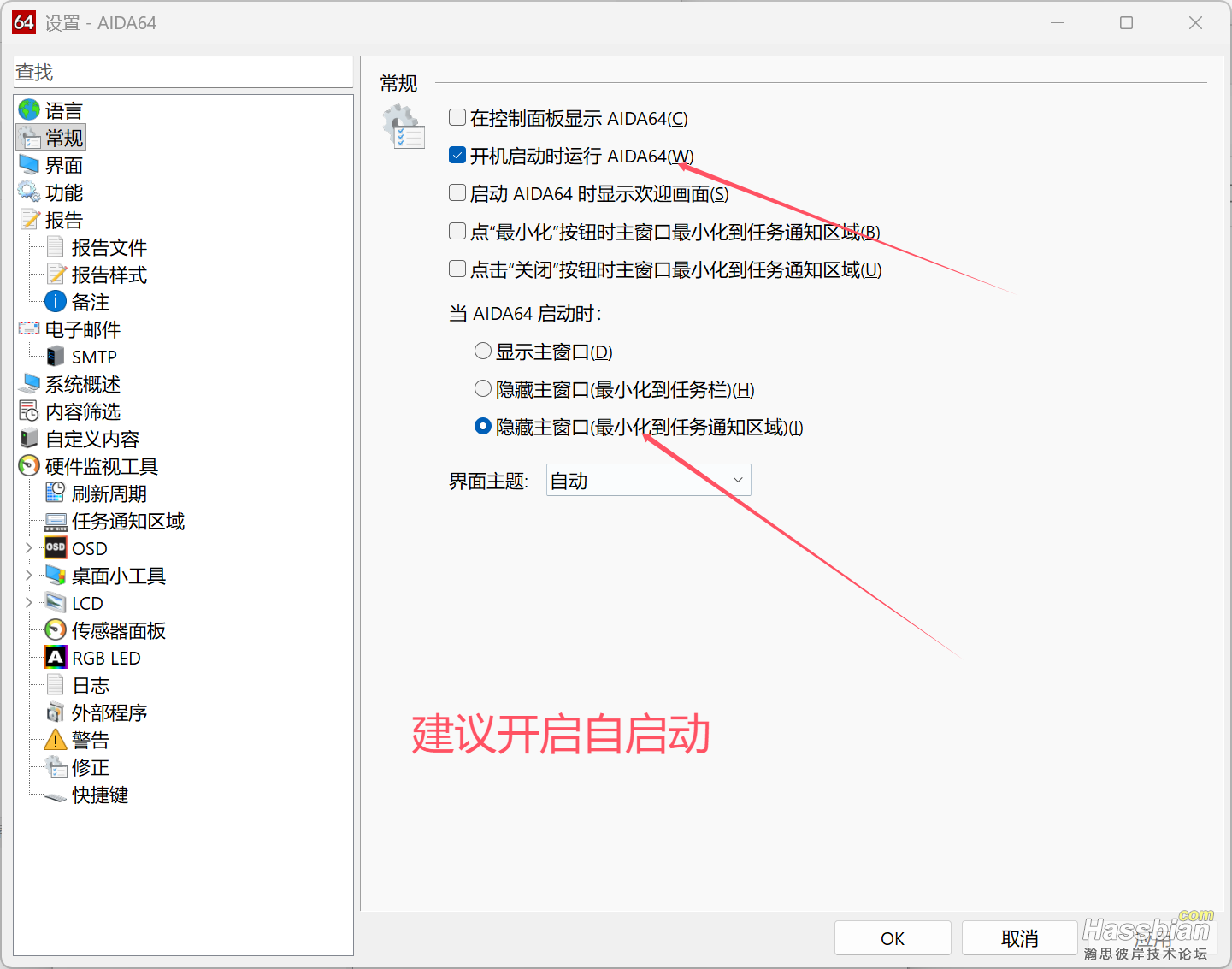
Task: Expand the OSD tree node
Action: pyautogui.click(x=28, y=547)
